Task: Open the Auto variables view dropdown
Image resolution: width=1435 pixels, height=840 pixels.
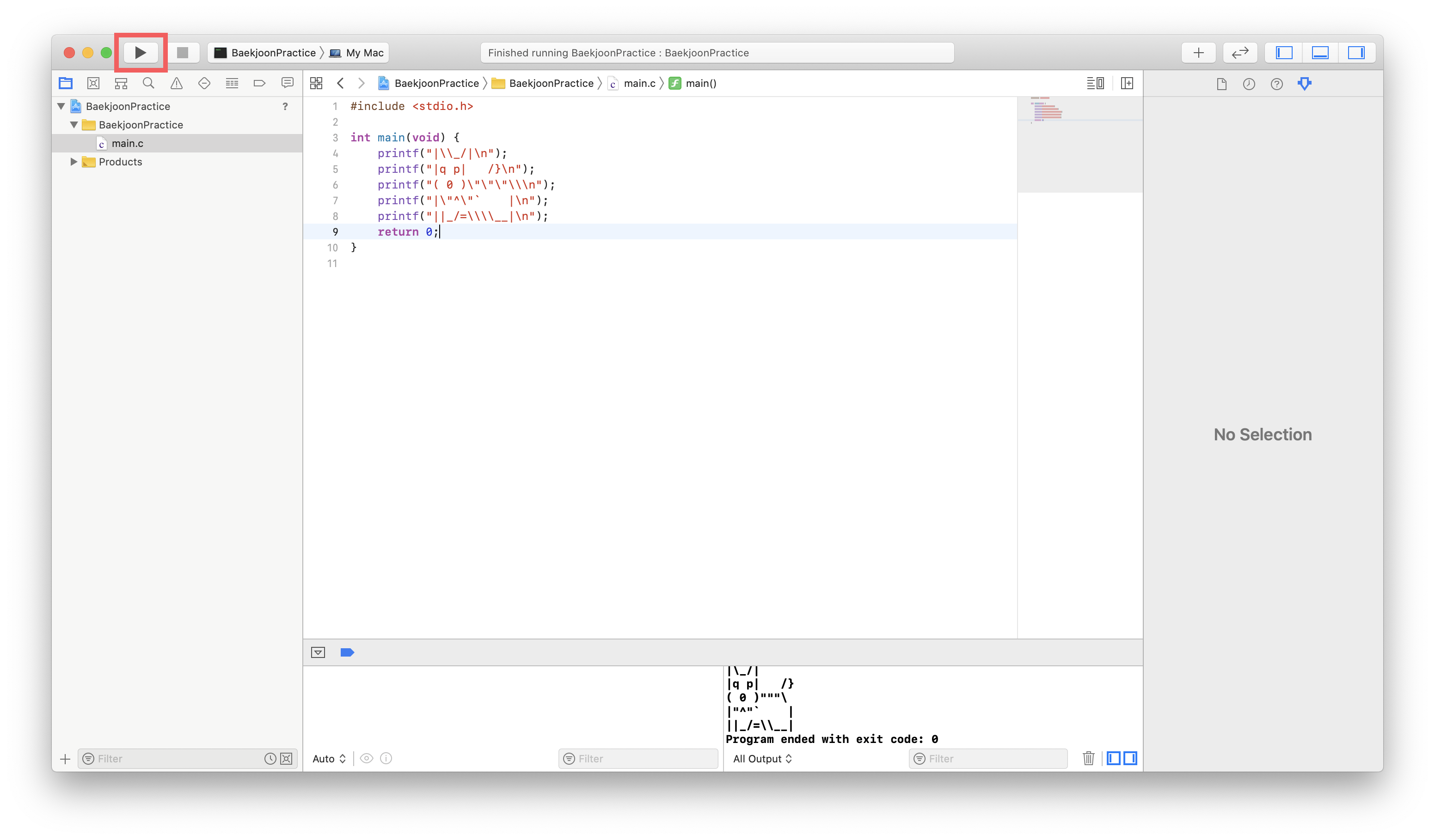Action: [329, 759]
